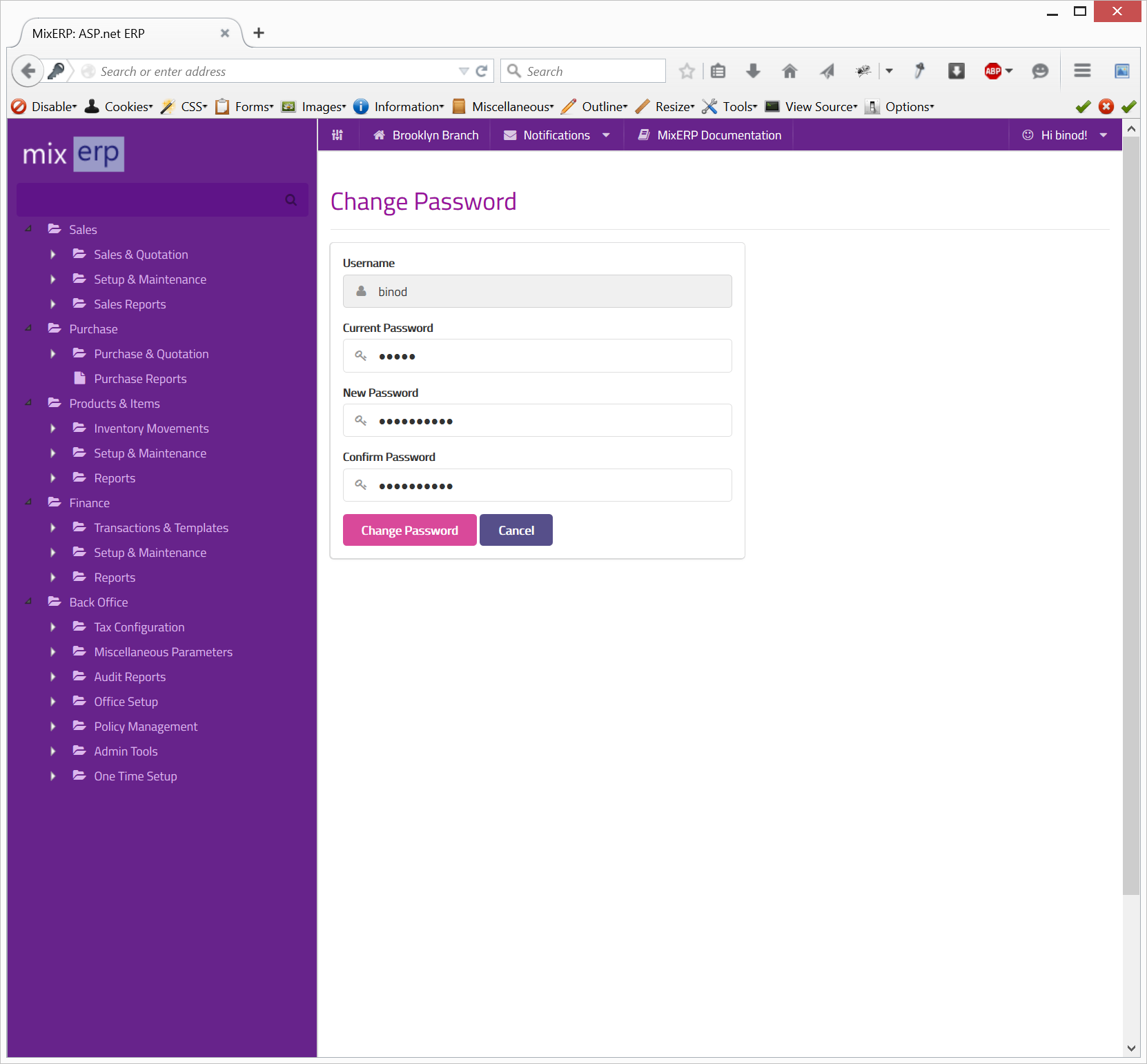Click the downloads arrow icon in browser toolbar

[x=754, y=71]
